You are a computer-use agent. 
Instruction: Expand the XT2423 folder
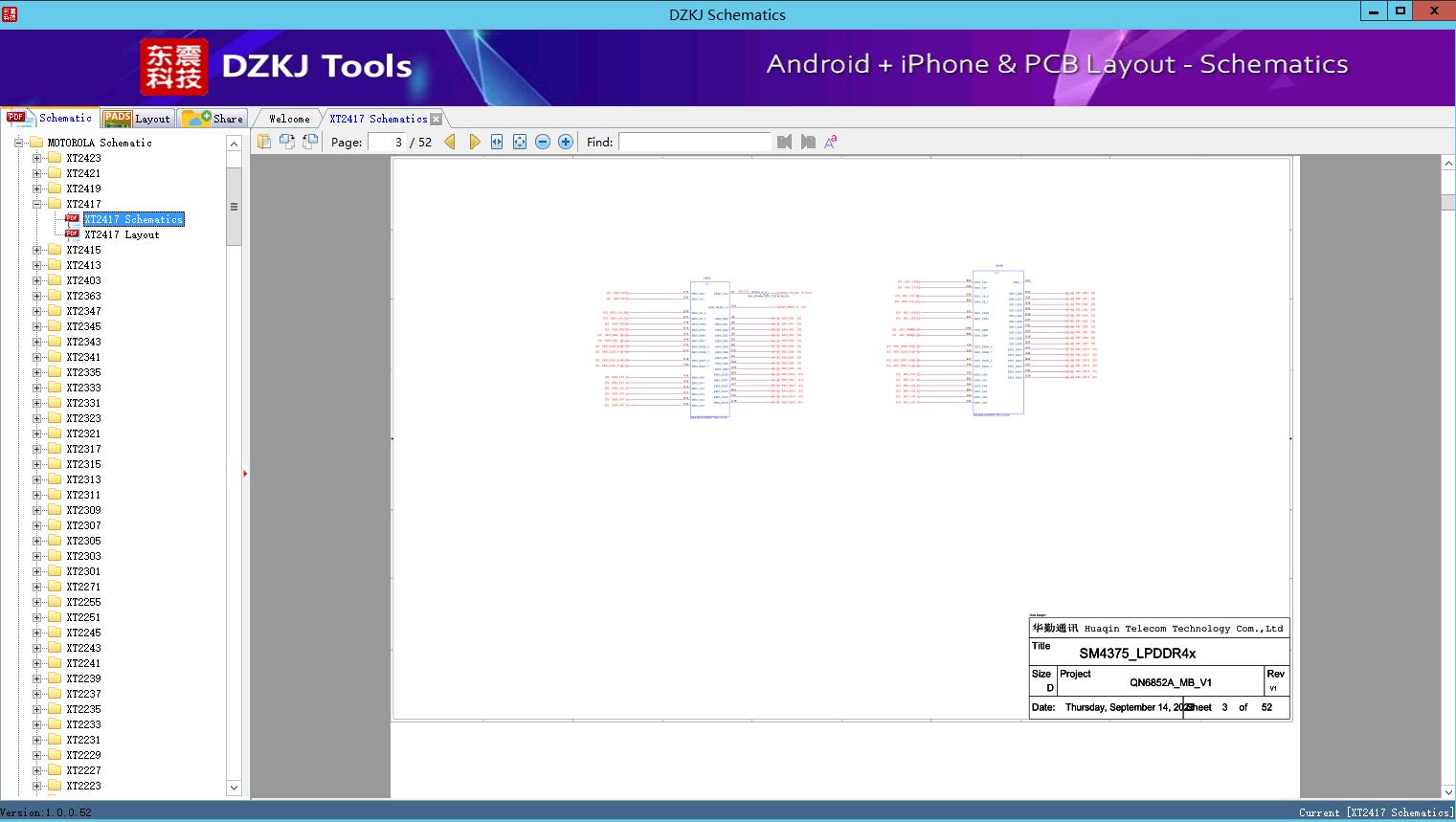coord(36,158)
